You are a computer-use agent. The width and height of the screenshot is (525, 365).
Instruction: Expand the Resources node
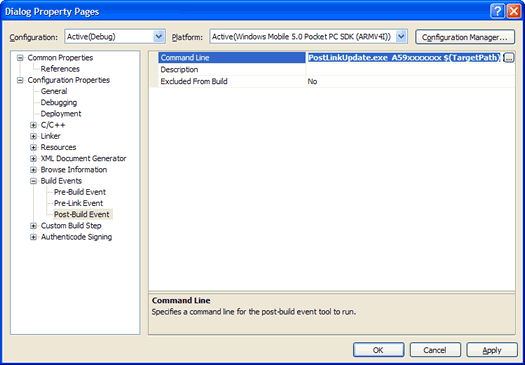point(33,148)
